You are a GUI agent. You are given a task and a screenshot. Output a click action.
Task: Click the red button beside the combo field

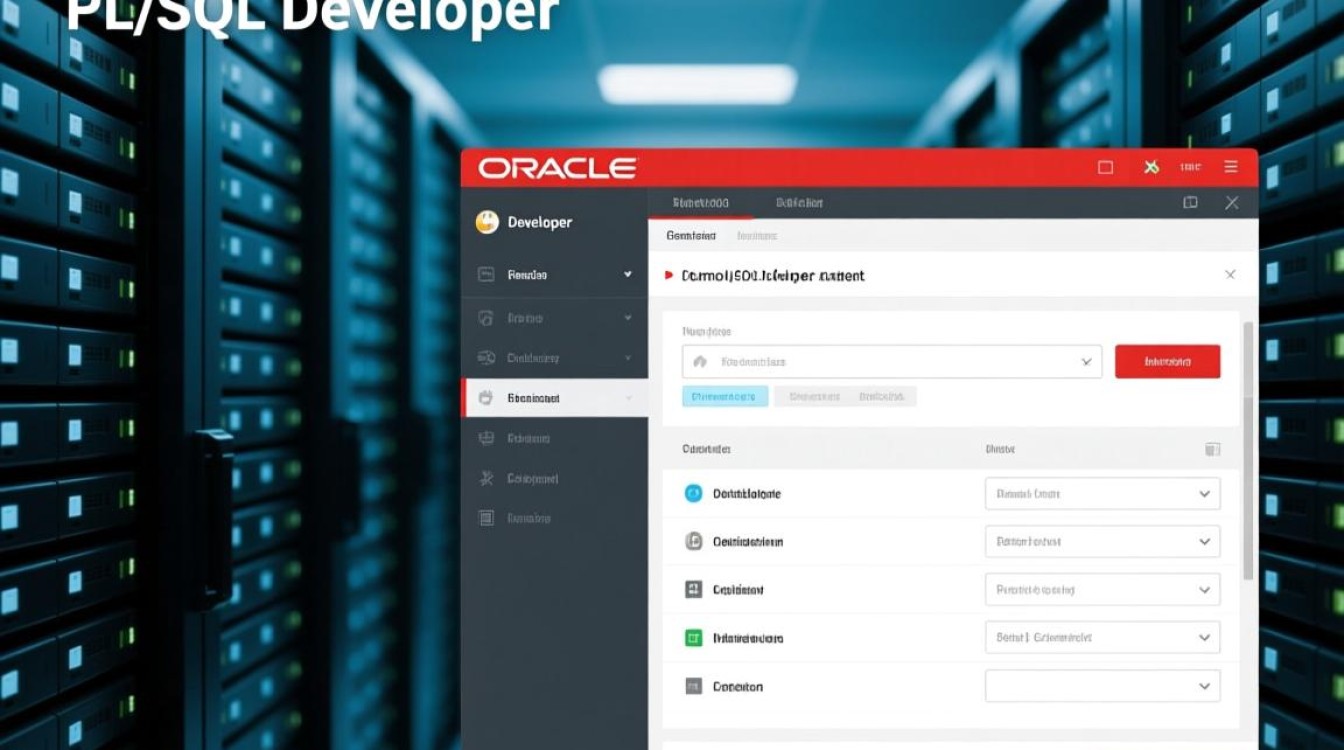coord(1167,361)
